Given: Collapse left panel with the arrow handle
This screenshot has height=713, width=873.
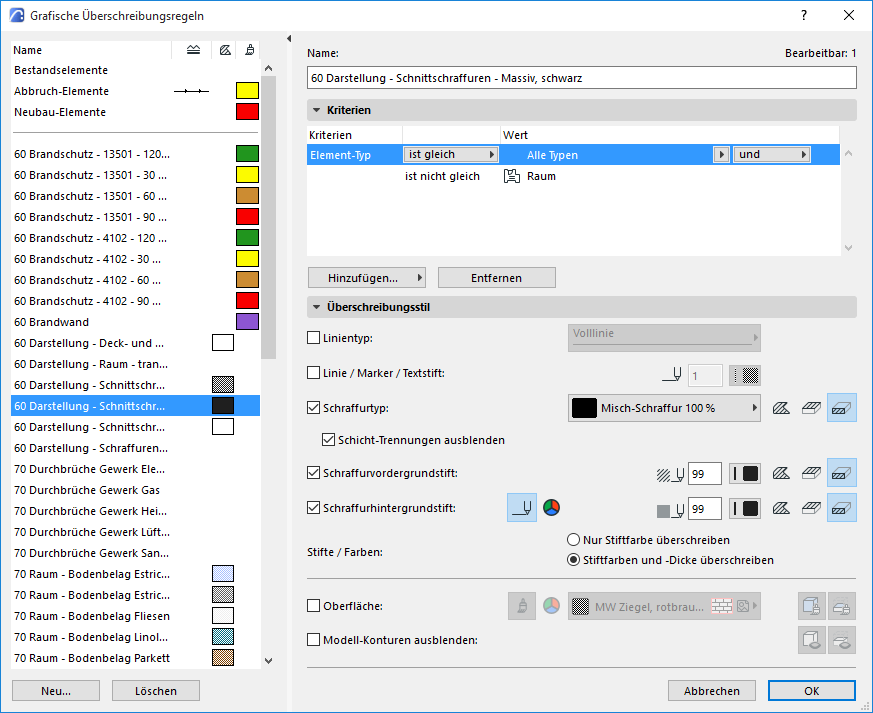Looking at the screenshot, I should click(289, 38).
